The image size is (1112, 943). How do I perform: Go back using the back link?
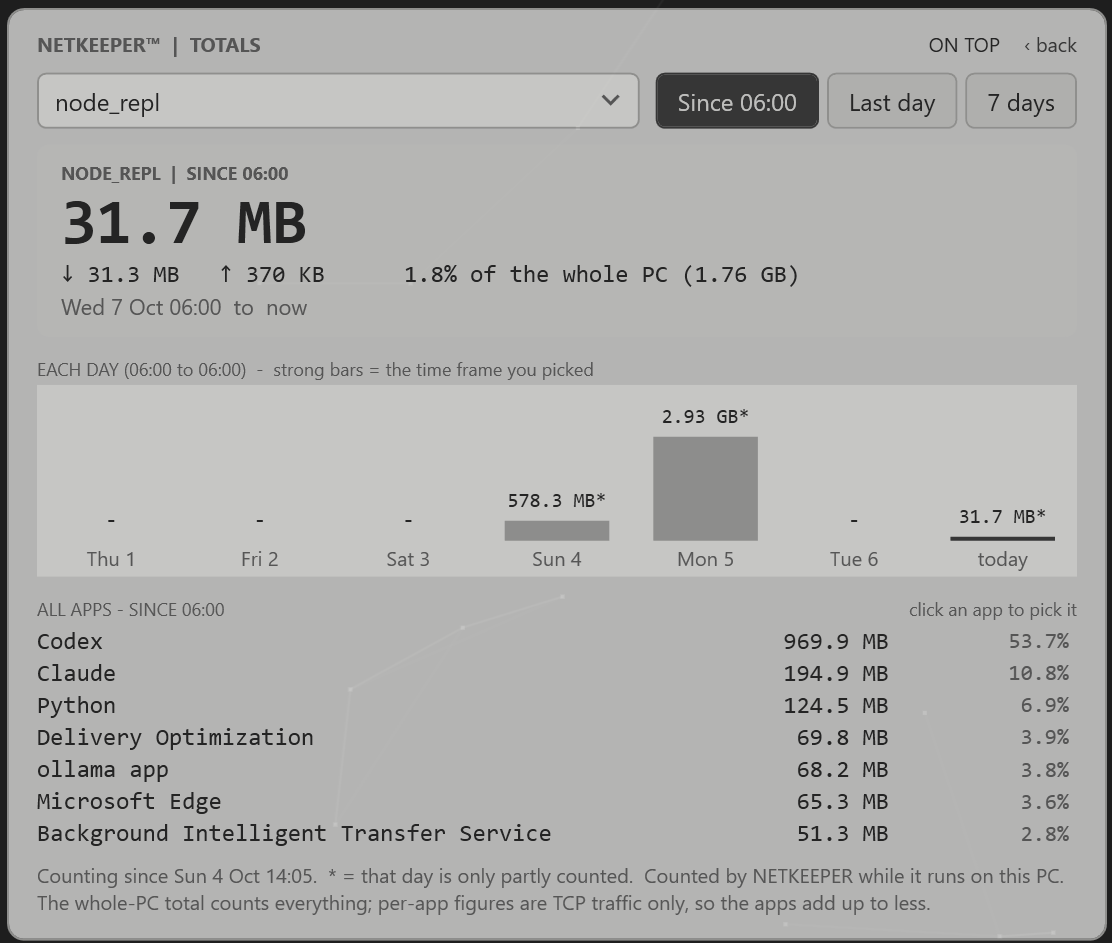pos(1050,45)
